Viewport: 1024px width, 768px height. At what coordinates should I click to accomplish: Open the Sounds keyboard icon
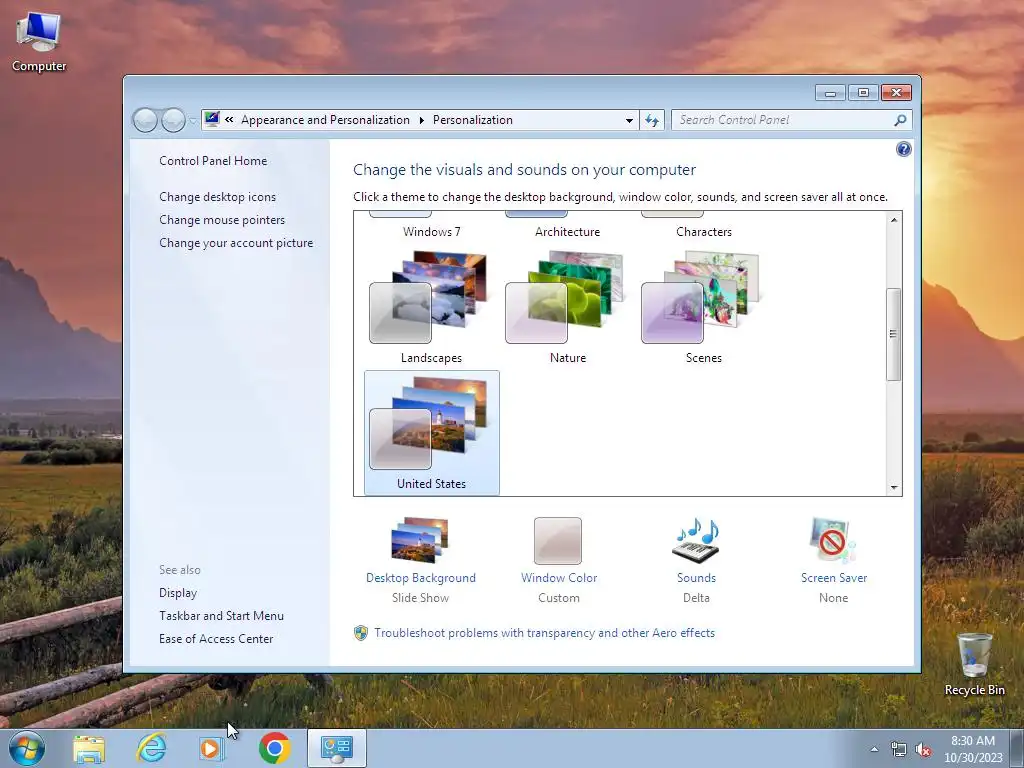coord(696,540)
